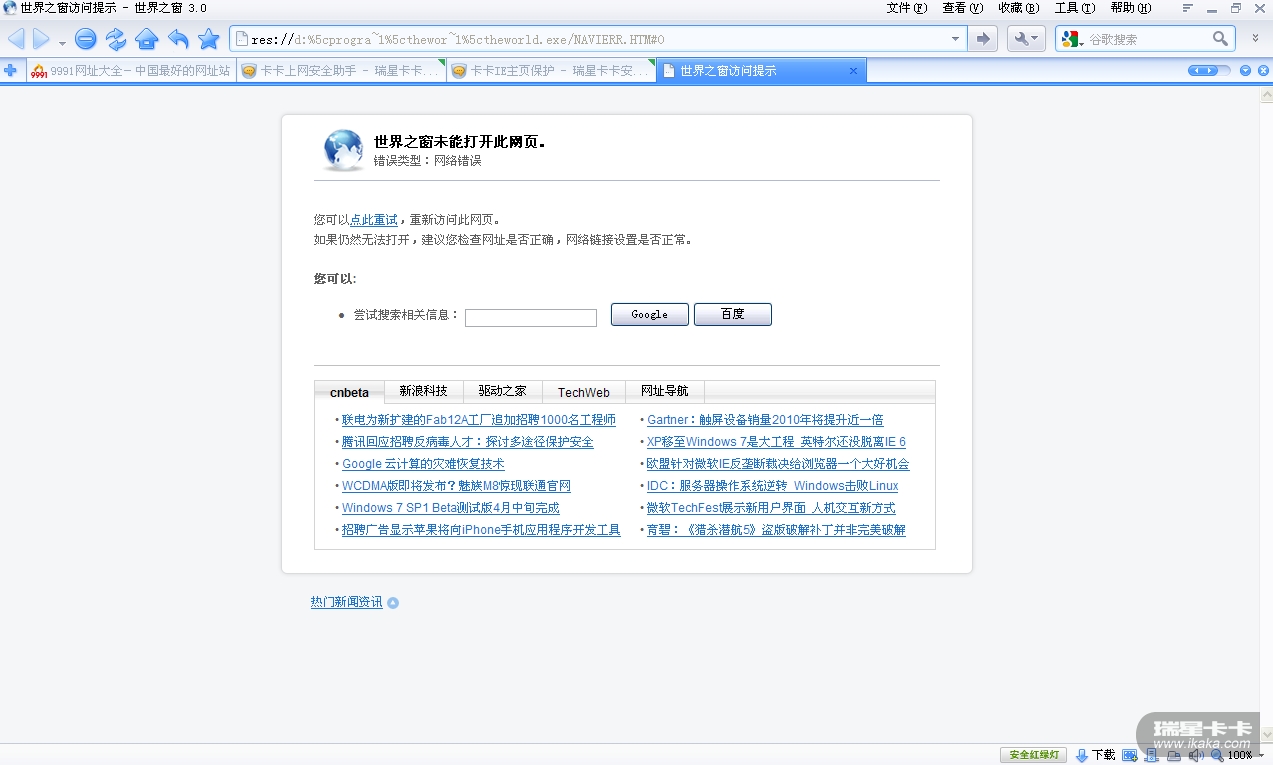Open the 帮助(H) menu
Image resolution: width=1273 pixels, height=765 pixels.
(1130, 8)
